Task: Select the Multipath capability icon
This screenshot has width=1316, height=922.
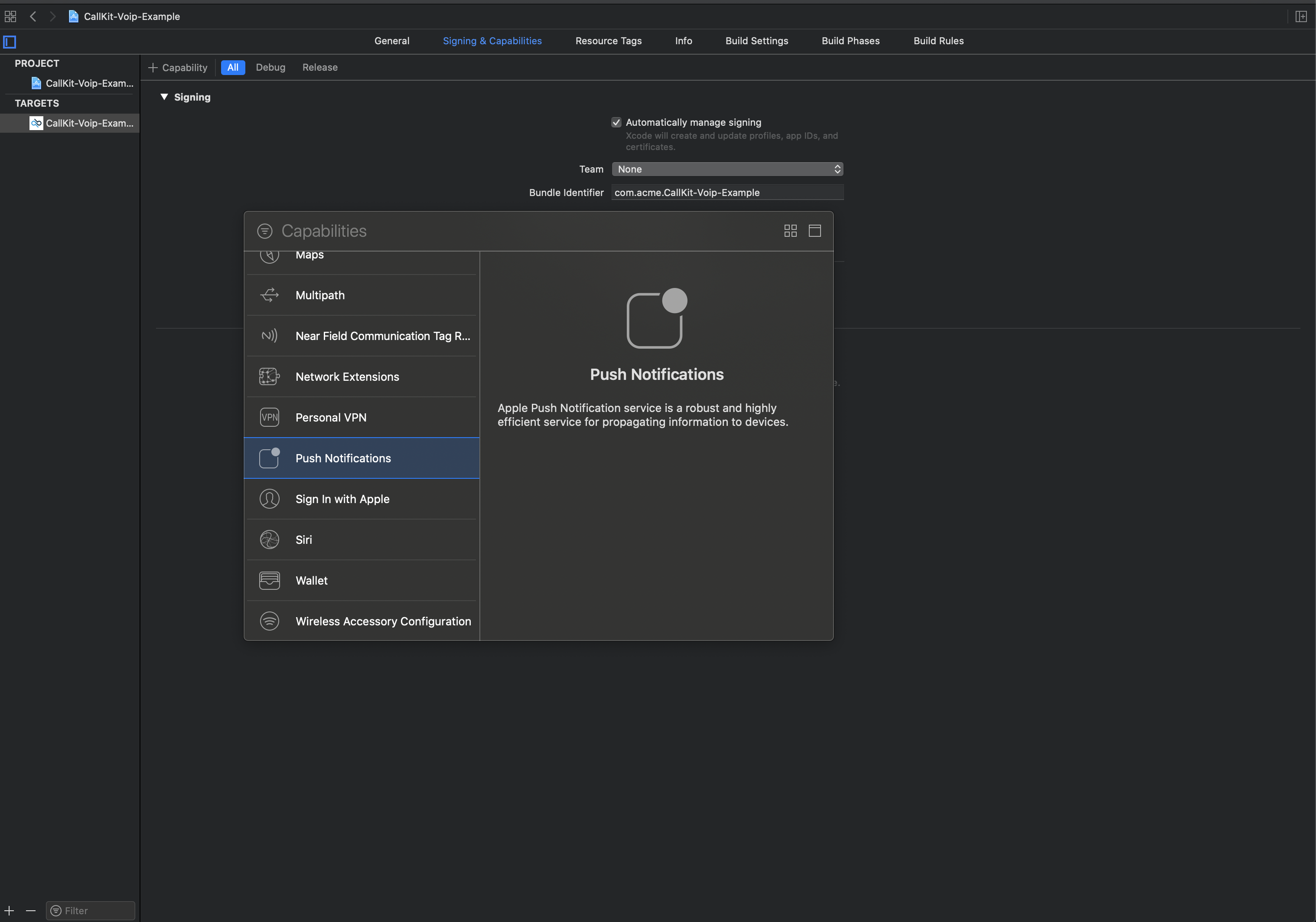Action: (x=269, y=295)
